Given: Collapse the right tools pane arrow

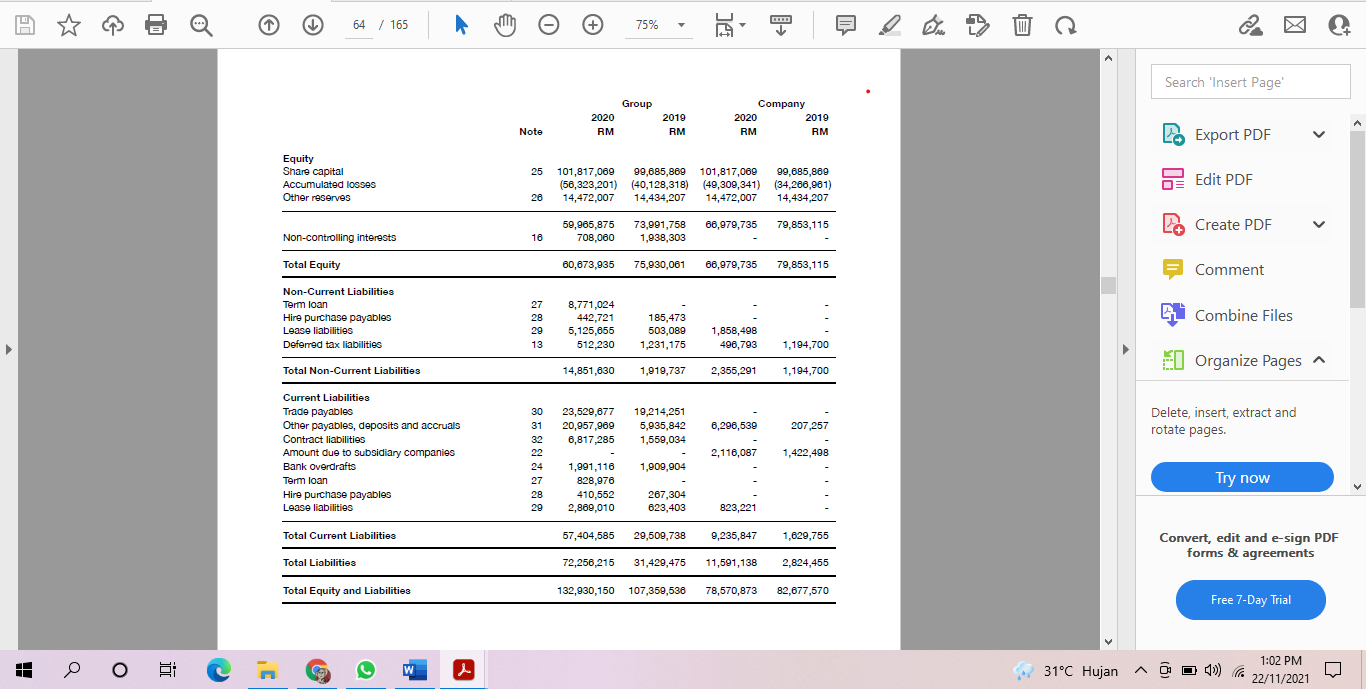Looking at the screenshot, I should click(x=1126, y=349).
